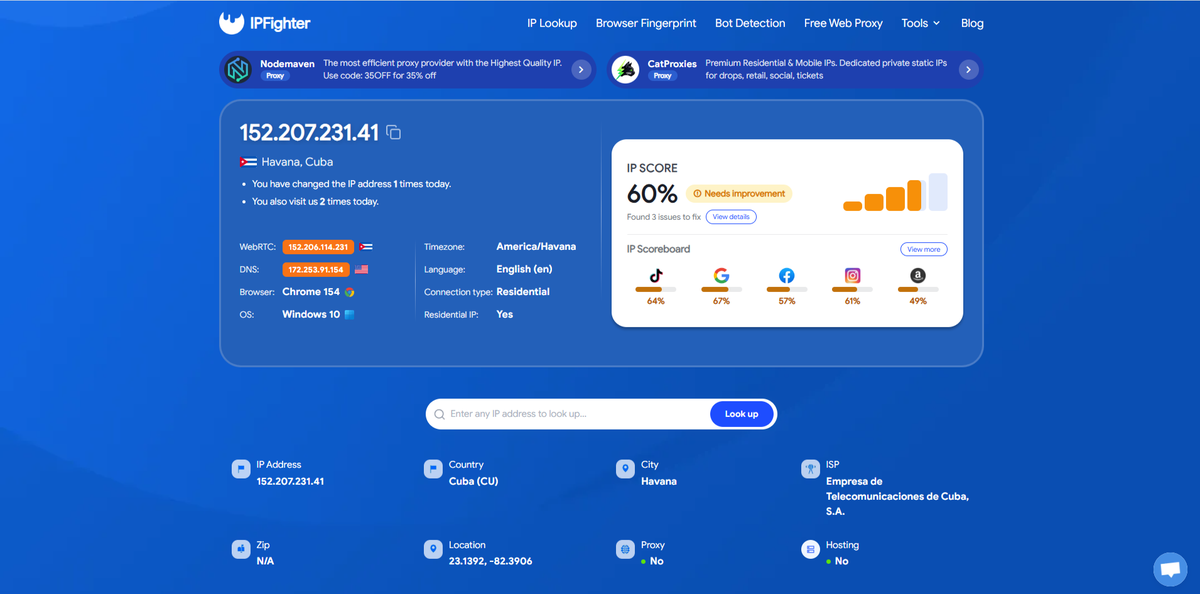Open Bot Detection
Viewport: 1200px width, 594px height.
pyautogui.click(x=750, y=23)
